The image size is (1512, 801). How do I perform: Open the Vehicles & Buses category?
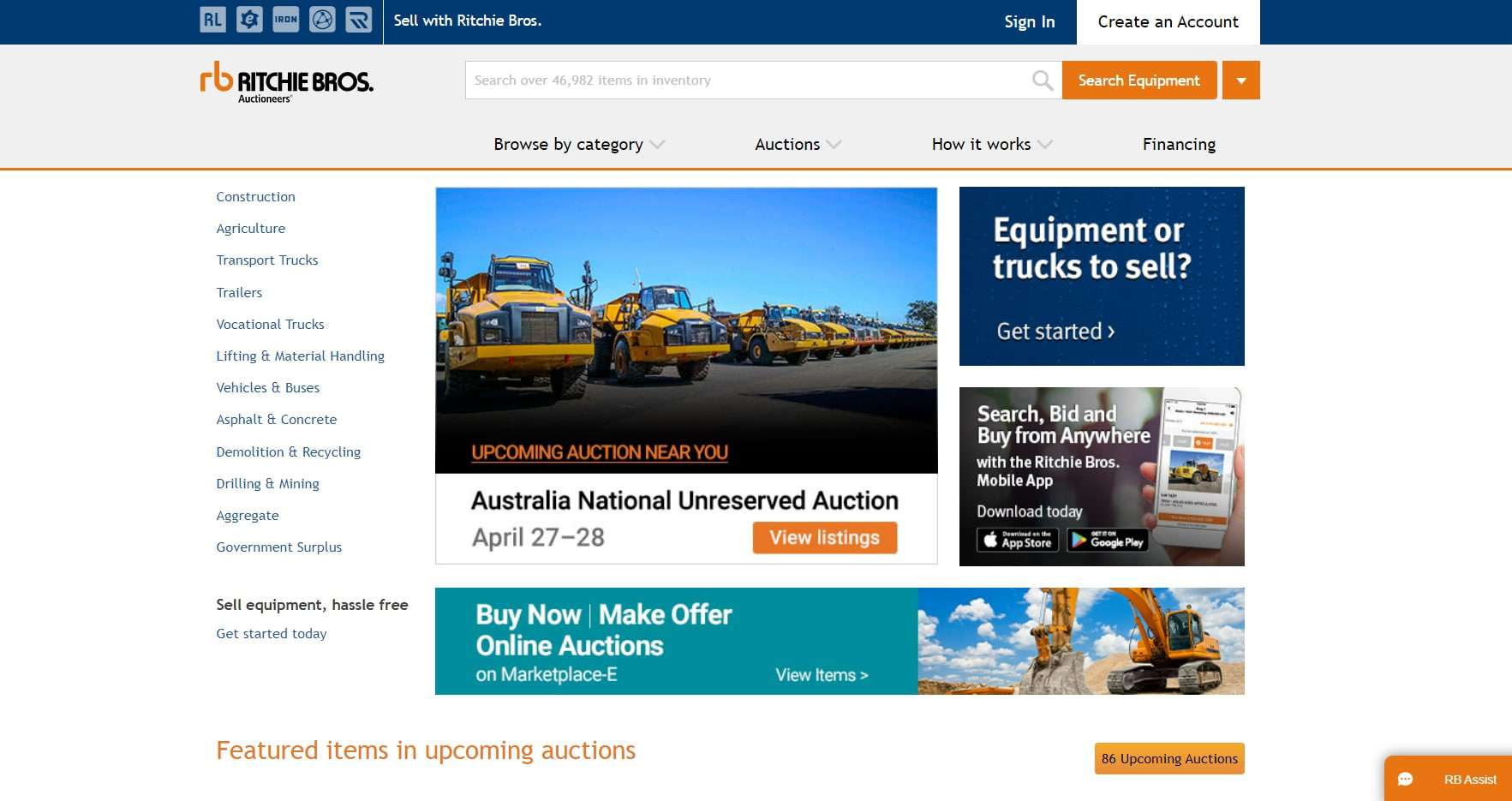pyautogui.click(x=268, y=388)
